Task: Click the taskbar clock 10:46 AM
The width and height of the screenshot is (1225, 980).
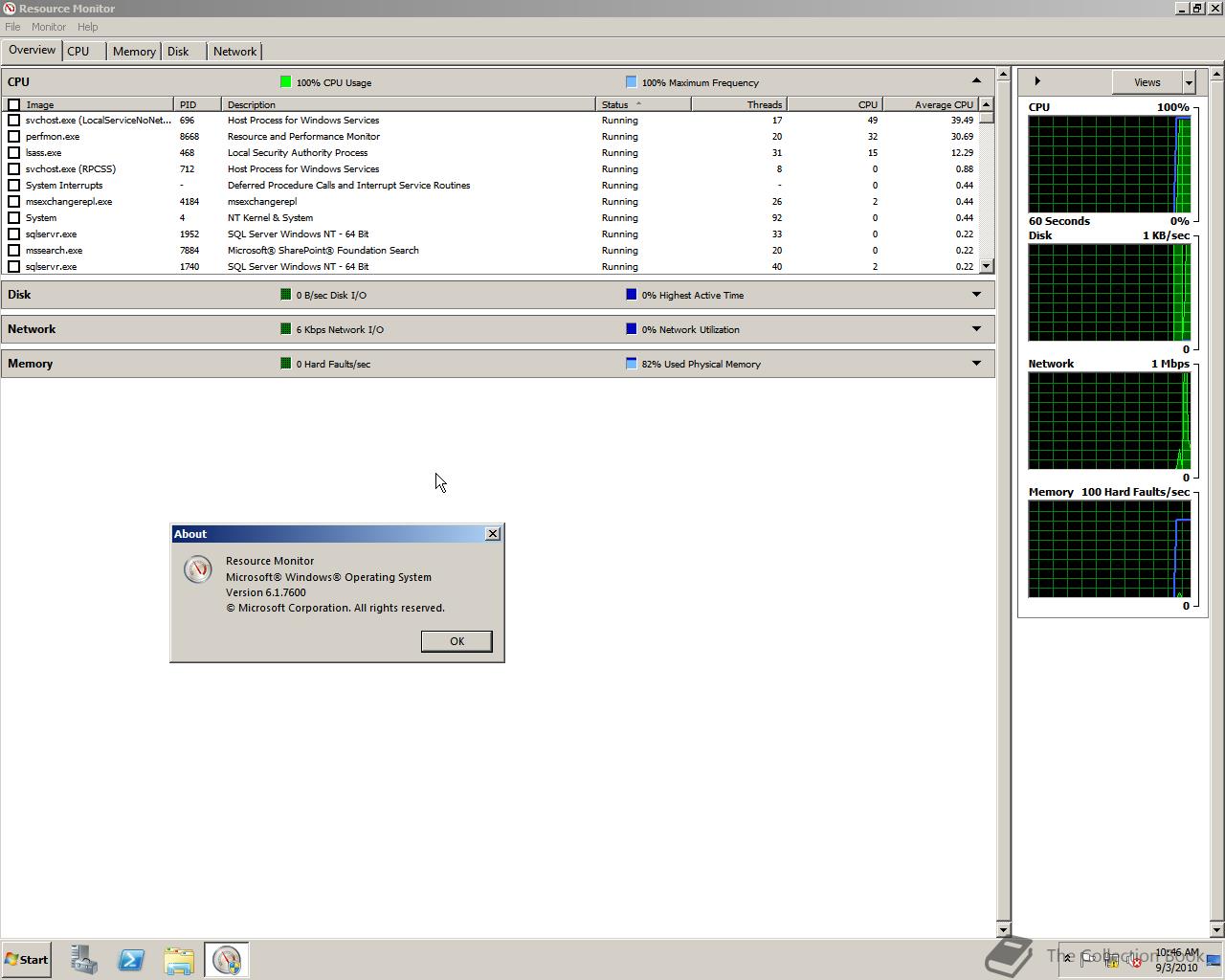Action: pyautogui.click(x=1176, y=952)
